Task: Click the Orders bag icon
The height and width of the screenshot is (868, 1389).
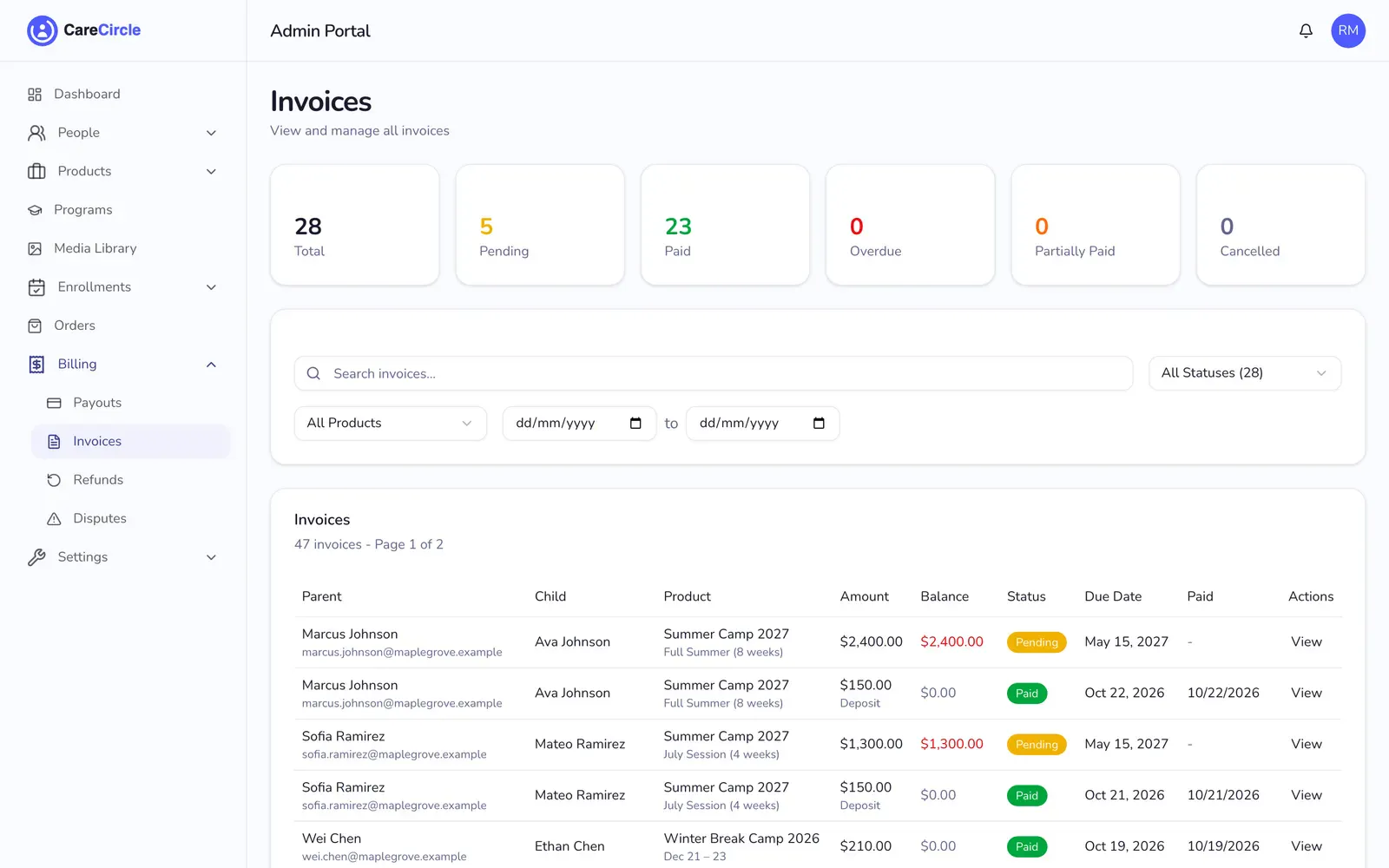Action: pyautogui.click(x=35, y=325)
